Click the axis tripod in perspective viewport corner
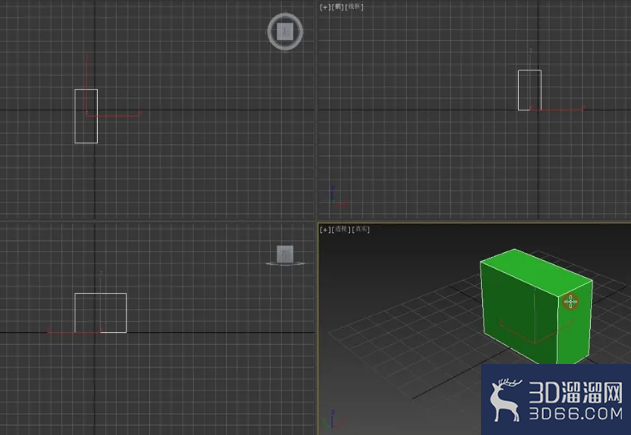The image size is (631, 435). click(333, 420)
